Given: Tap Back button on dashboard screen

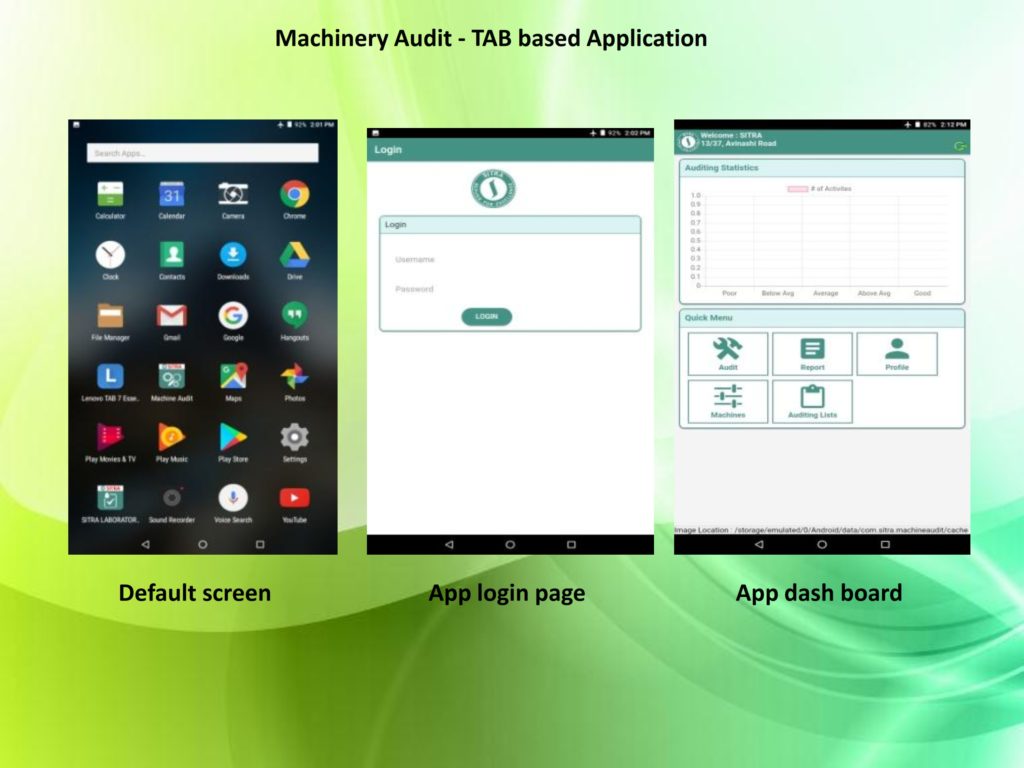Looking at the screenshot, I should pyautogui.click(x=759, y=544).
